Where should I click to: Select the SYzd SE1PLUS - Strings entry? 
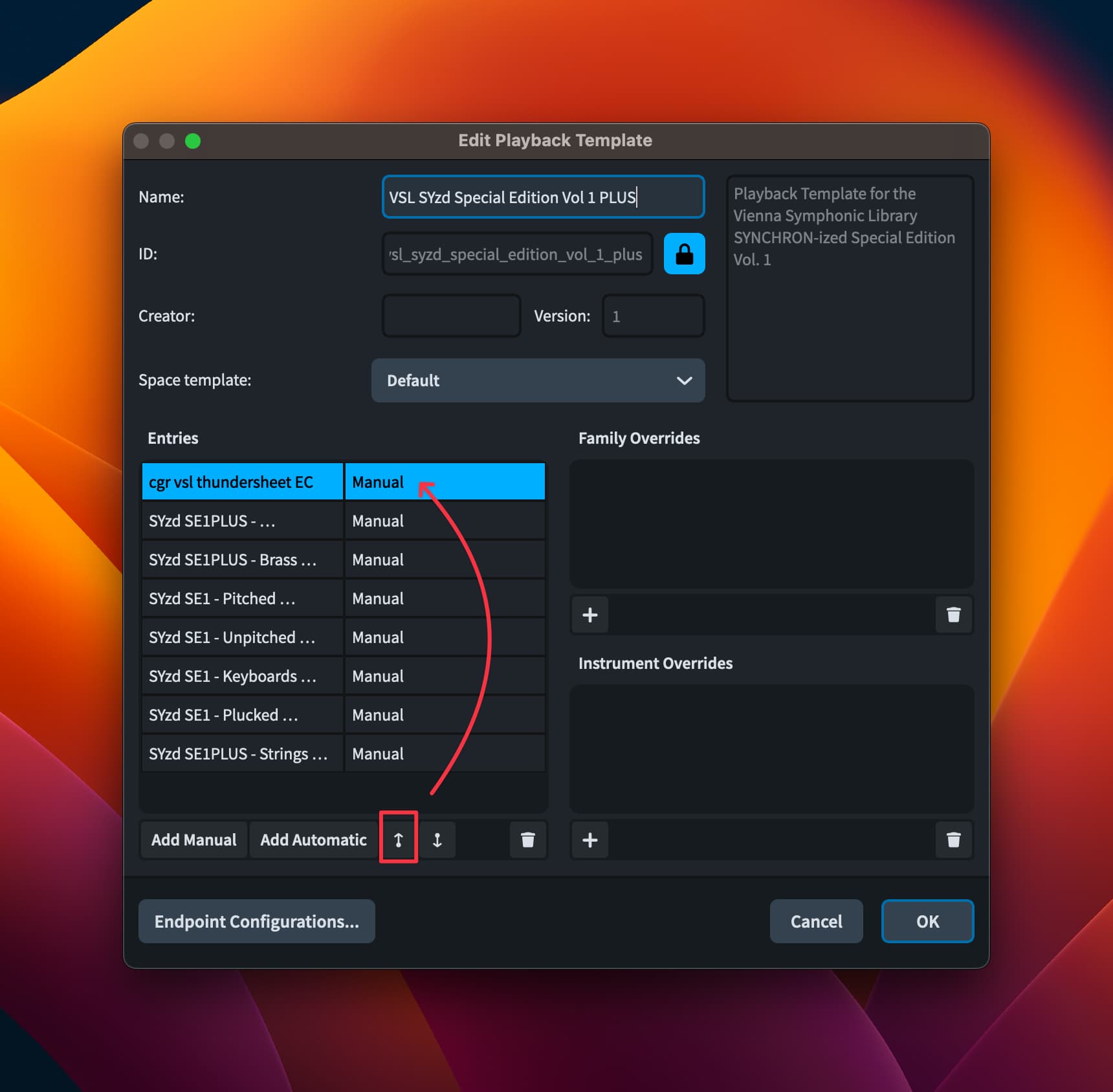243,754
